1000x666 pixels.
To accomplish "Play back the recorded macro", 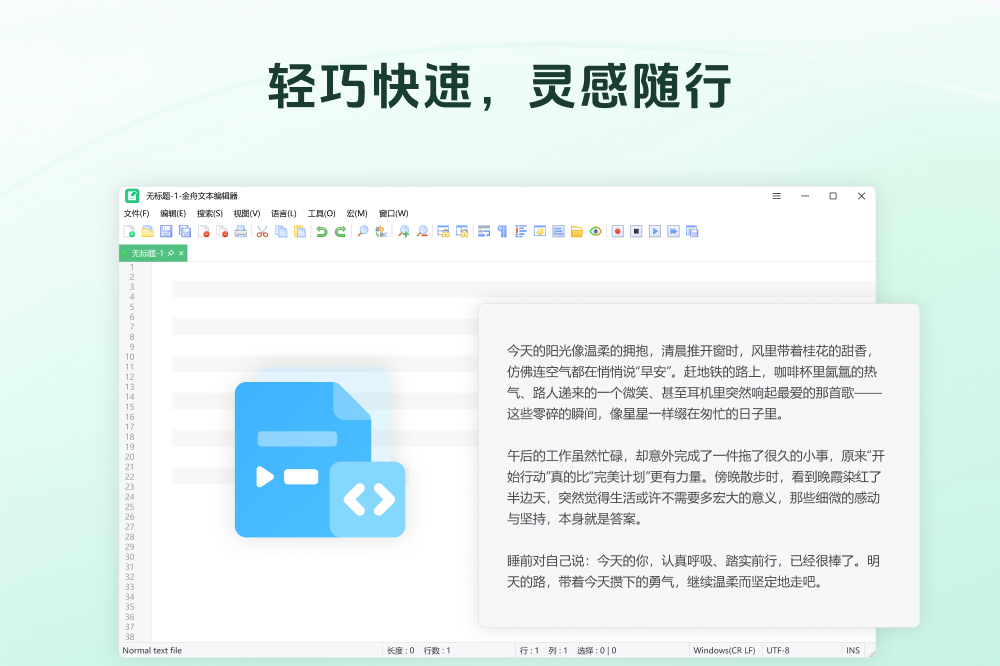I will click(x=655, y=231).
